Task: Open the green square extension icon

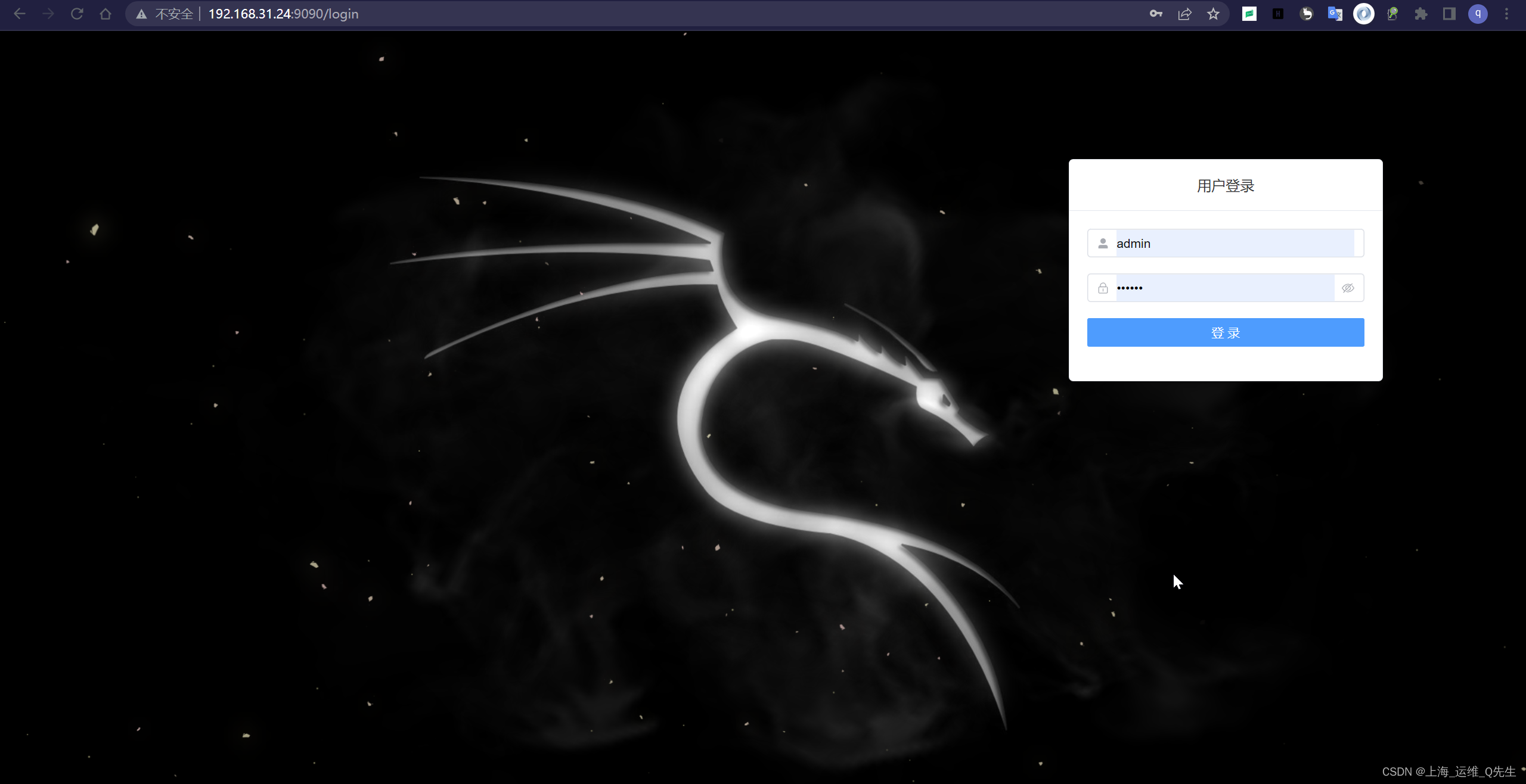Action: click(1249, 14)
